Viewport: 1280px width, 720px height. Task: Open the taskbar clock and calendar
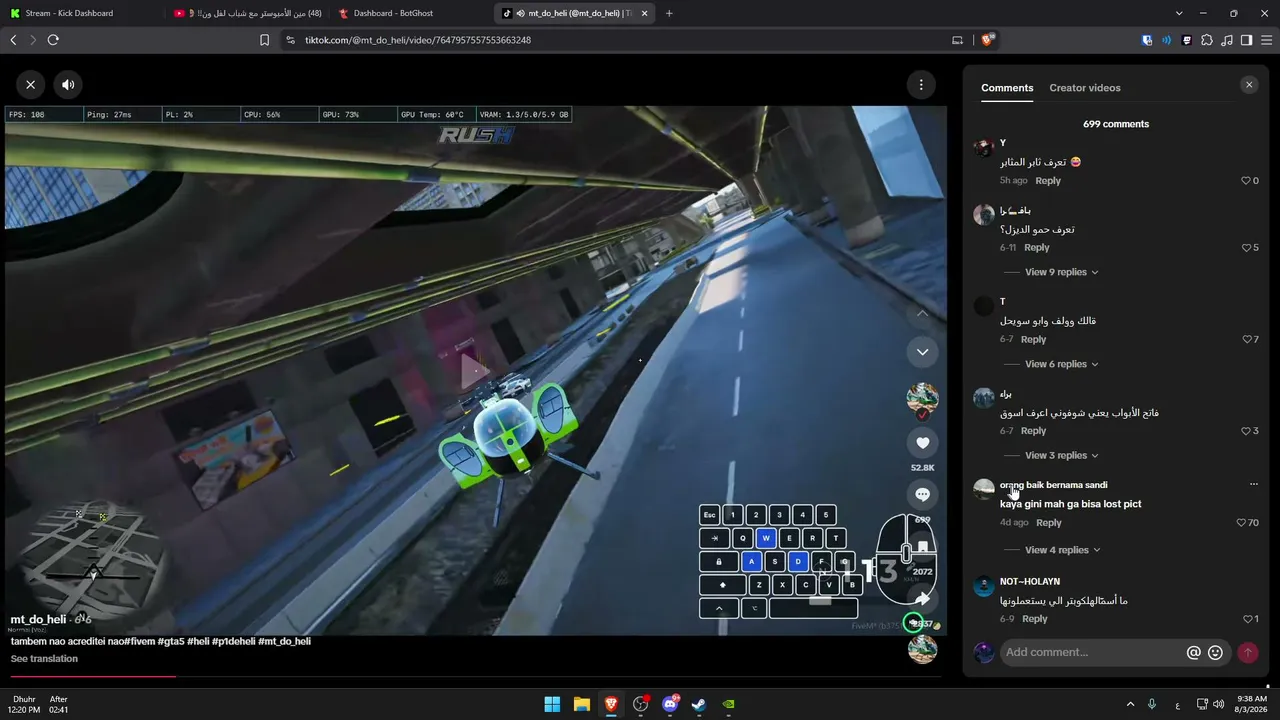pyautogui.click(x=1251, y=704)
